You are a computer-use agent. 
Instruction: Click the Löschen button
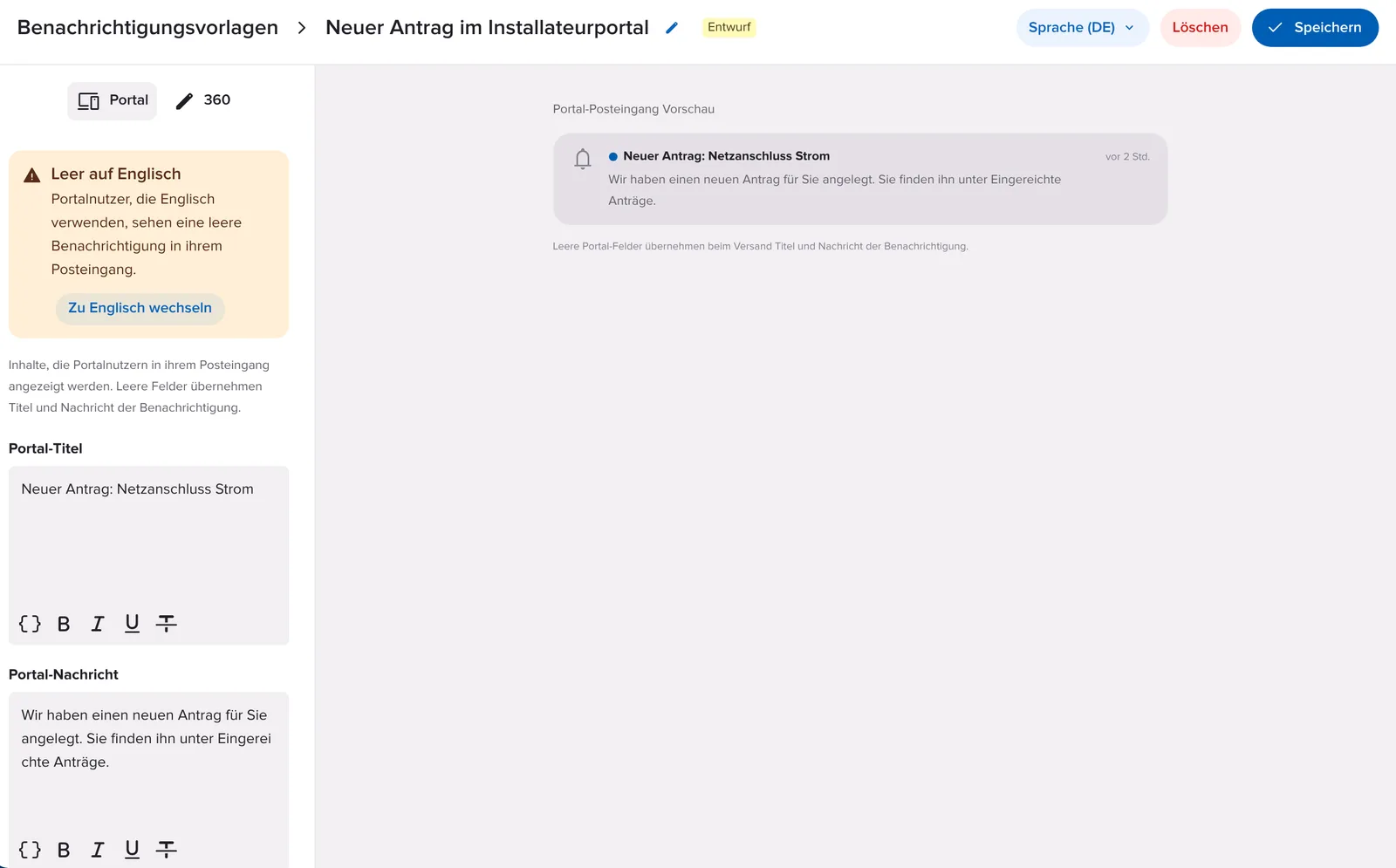tap(1200, 28)
